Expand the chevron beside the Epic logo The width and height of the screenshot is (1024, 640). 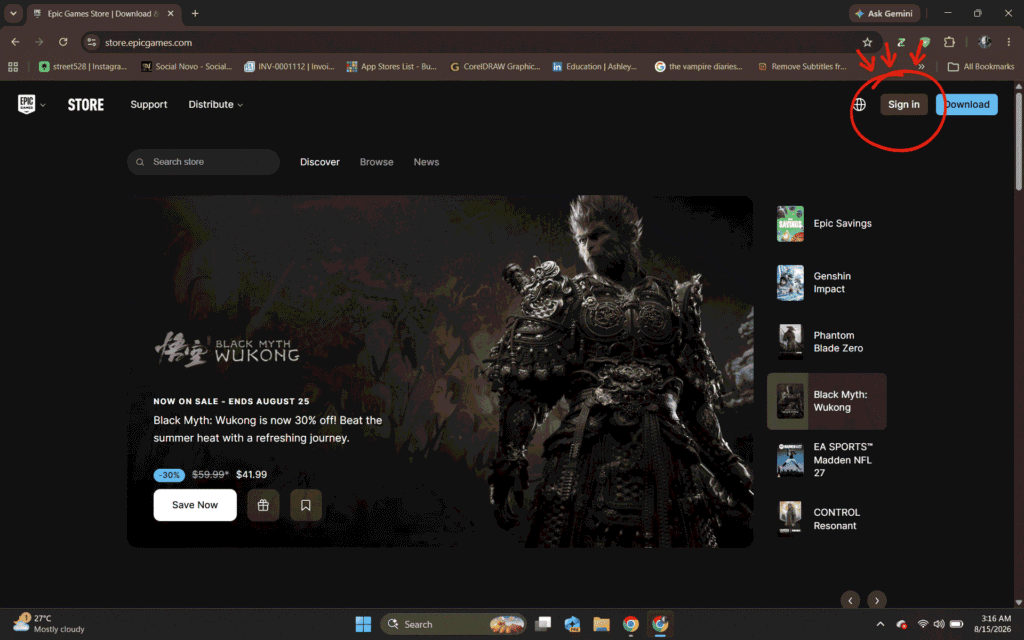pyautogui.click(x=43, y=105)
